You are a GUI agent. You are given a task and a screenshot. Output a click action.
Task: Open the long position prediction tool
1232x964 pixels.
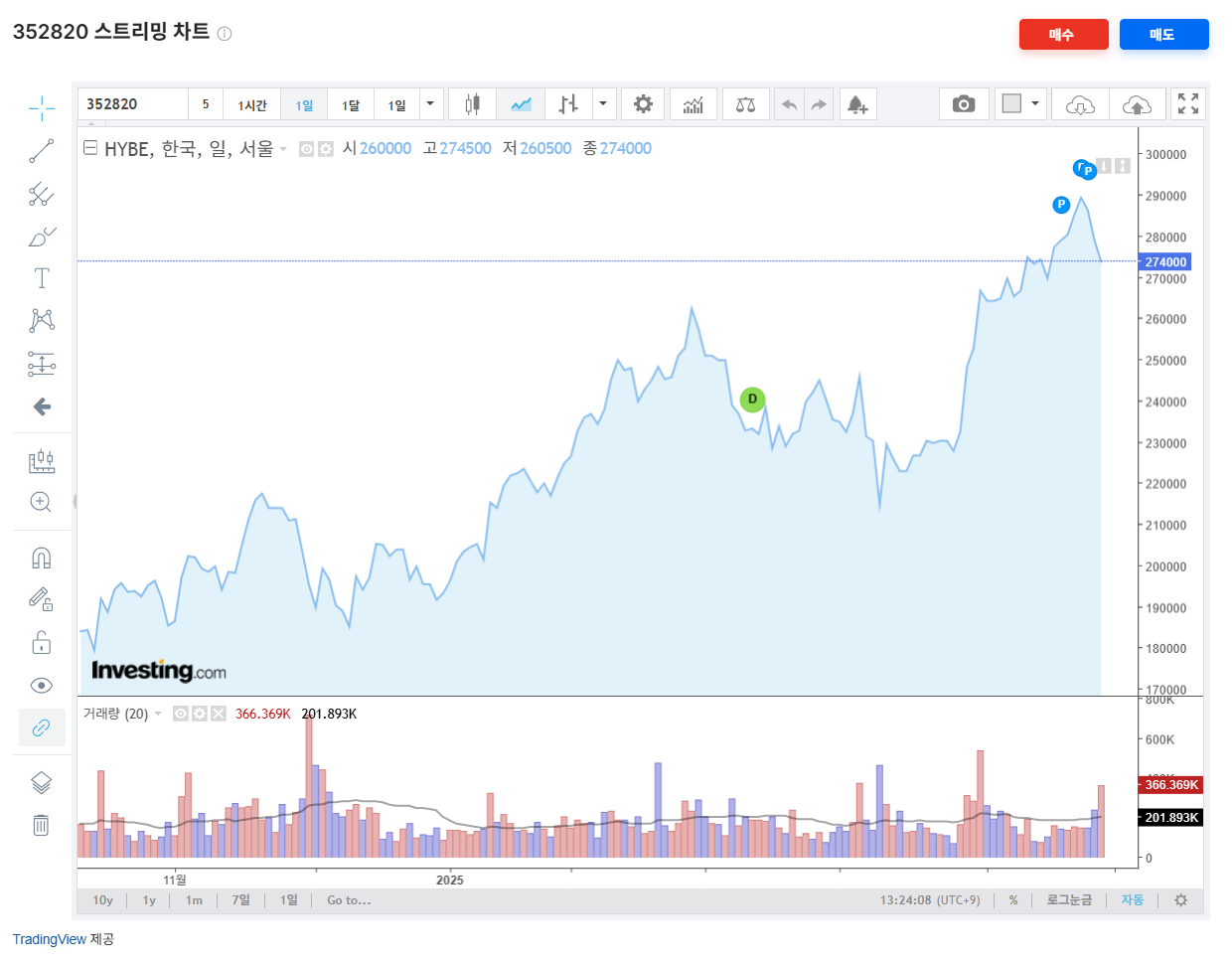42,364
